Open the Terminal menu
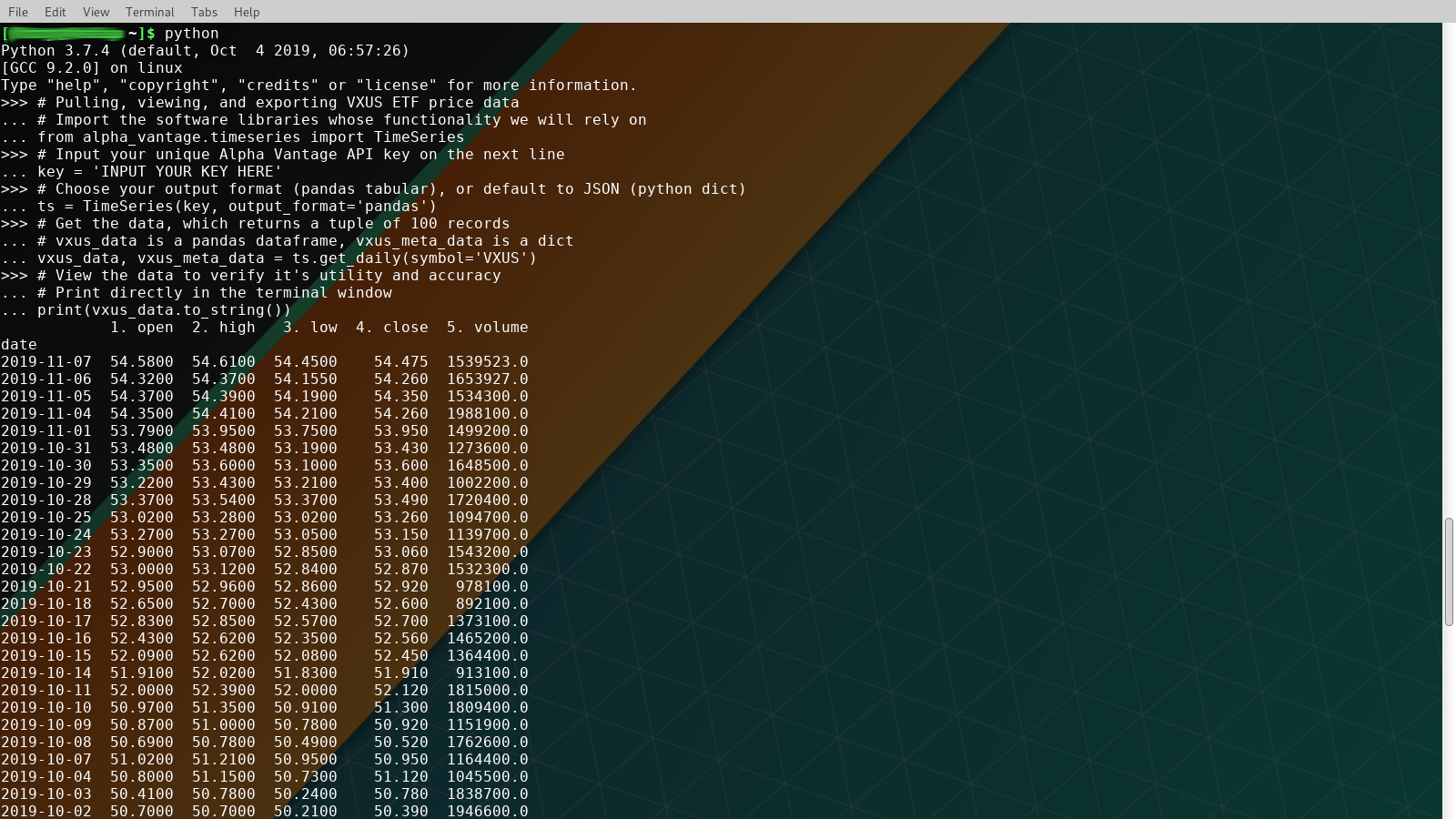 coord(149,12)
